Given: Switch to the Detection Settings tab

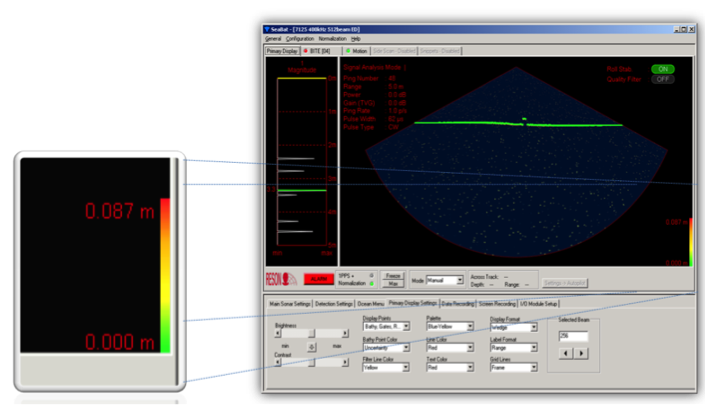Looking at the screenshot, I should (336, 302).
